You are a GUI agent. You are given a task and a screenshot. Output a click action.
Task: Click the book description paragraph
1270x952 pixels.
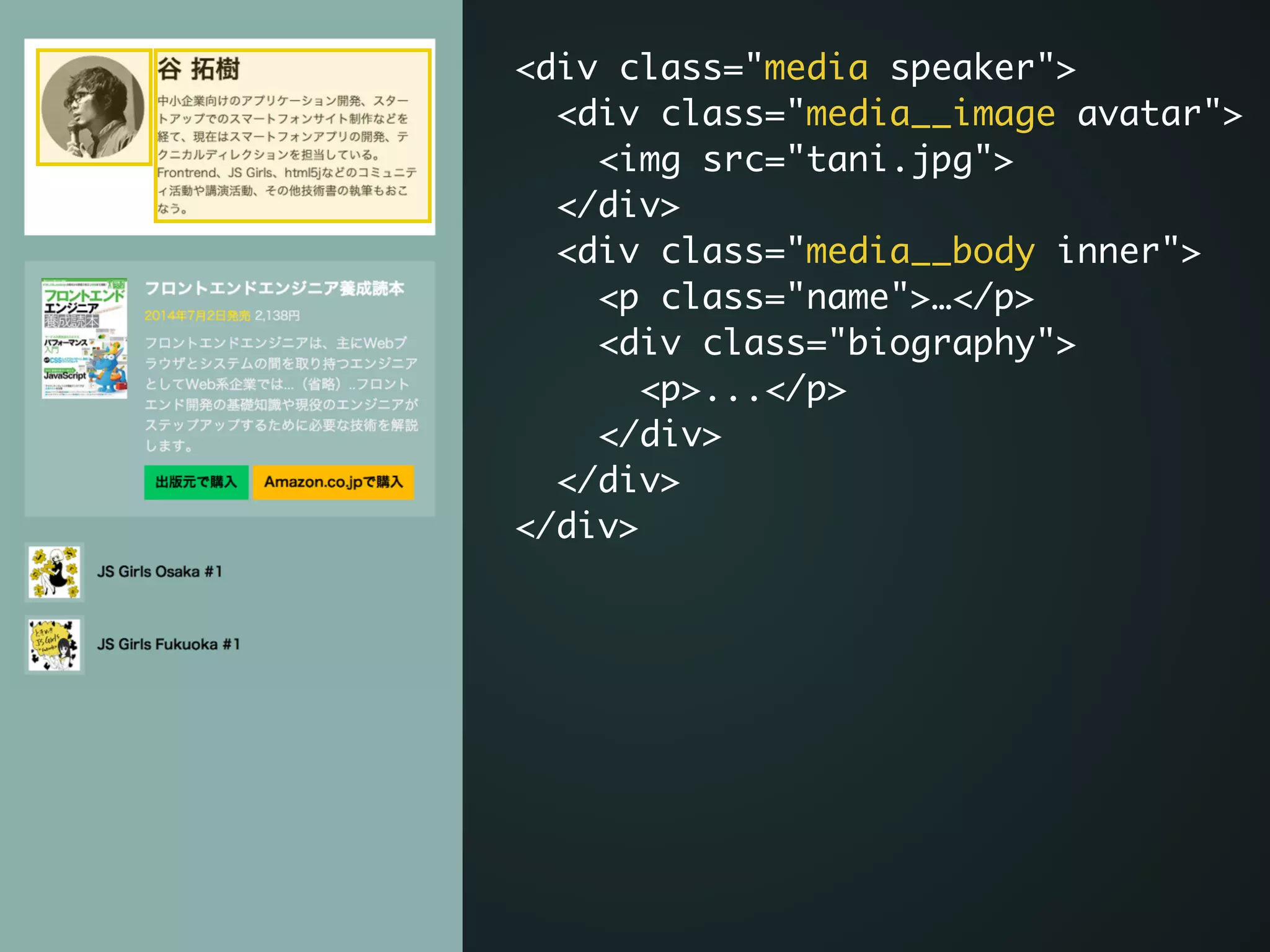282,394
